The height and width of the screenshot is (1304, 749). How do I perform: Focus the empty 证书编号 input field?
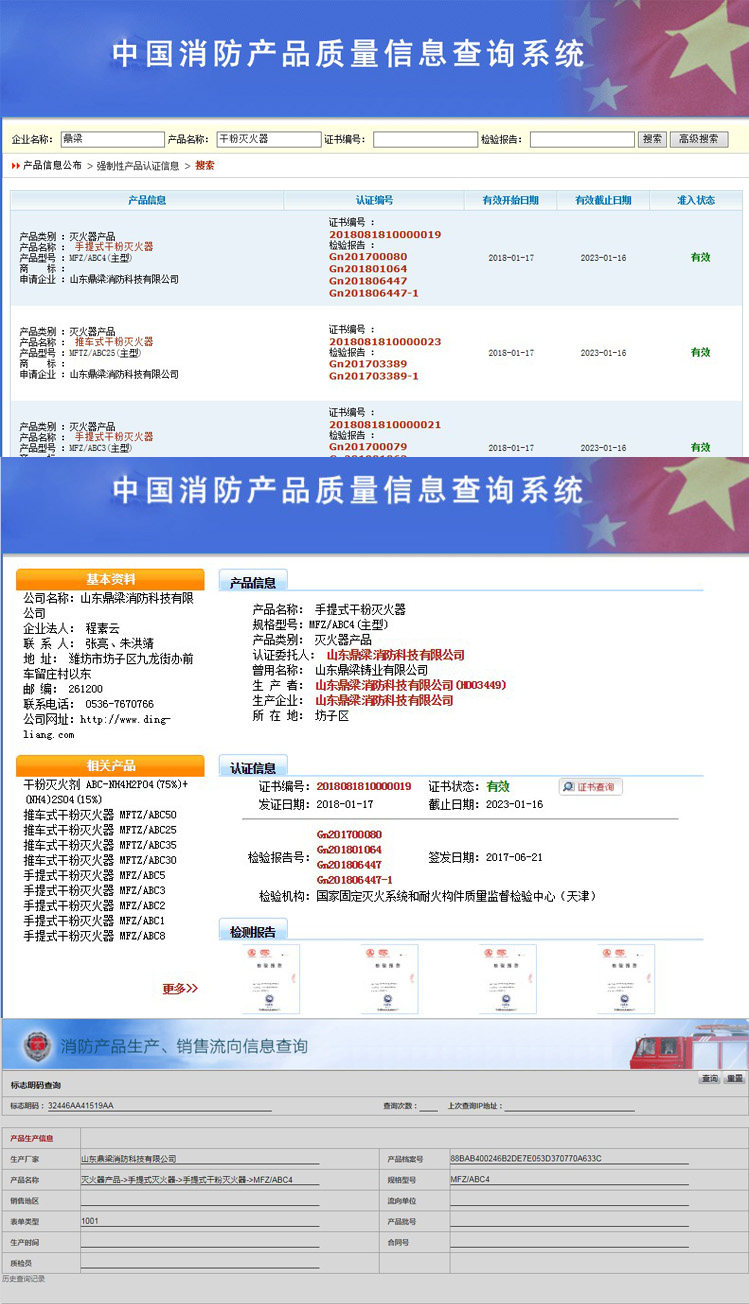pyautogui.click(x=425, y=140)
